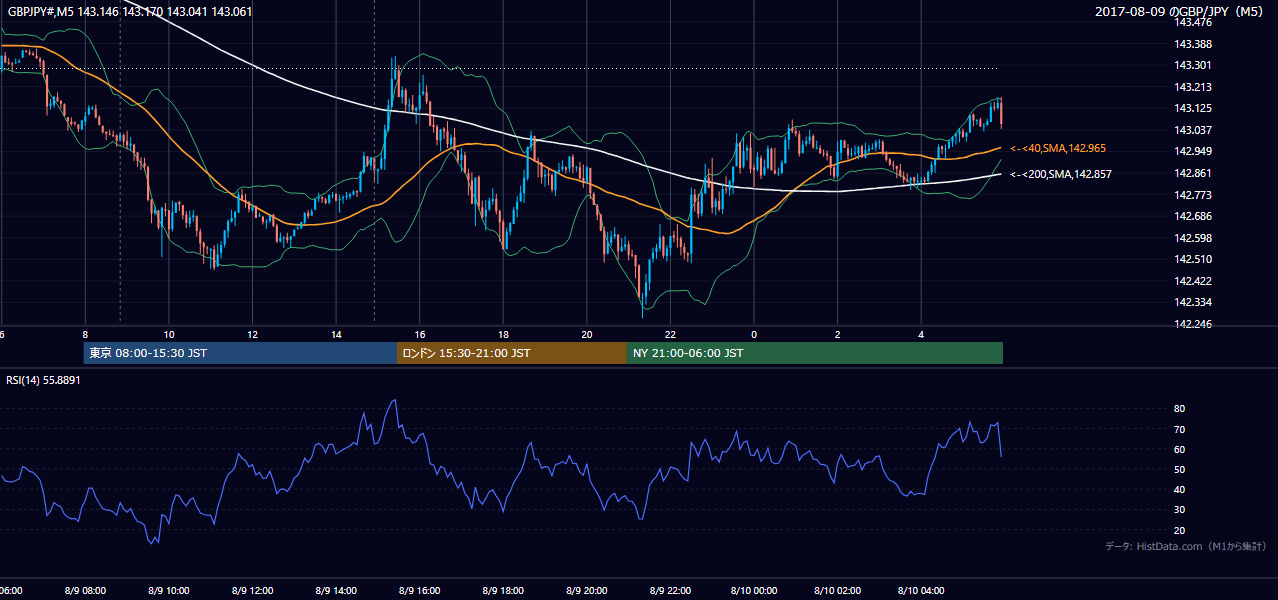Click RSI axis level 70
Screen dimensions: 1278x600
1180,429
